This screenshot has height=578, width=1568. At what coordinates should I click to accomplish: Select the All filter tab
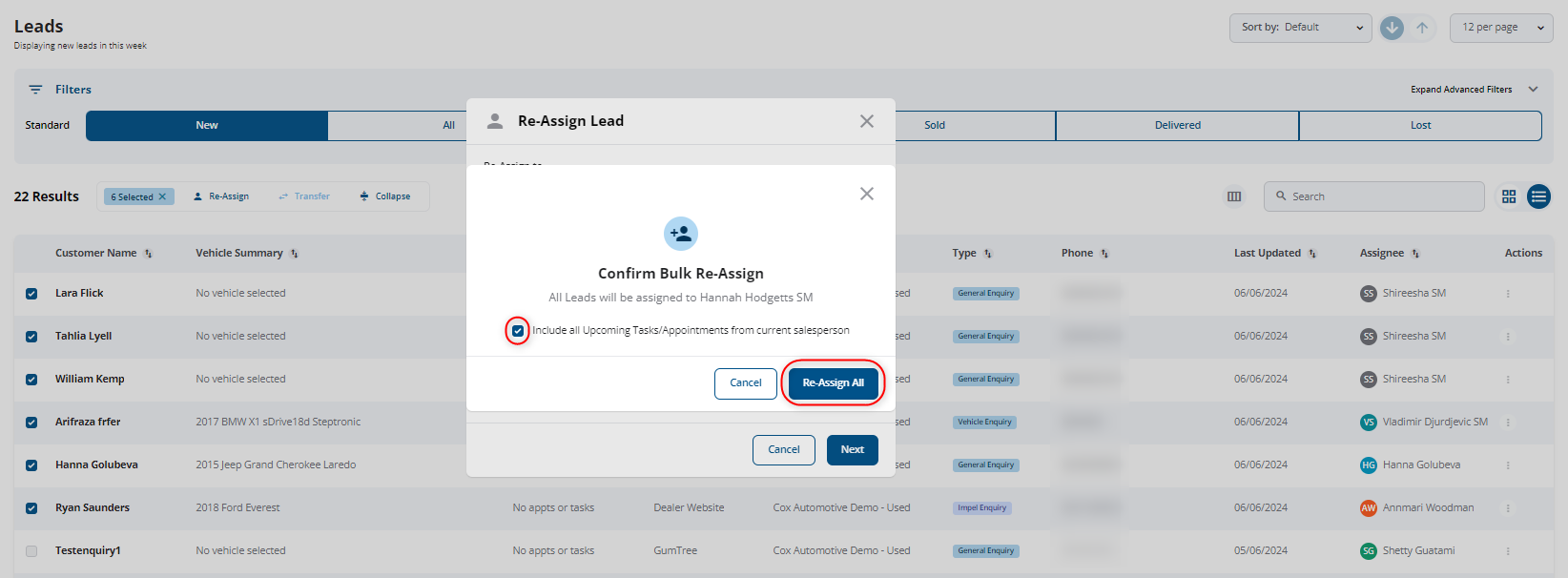(x=448, y=125)
